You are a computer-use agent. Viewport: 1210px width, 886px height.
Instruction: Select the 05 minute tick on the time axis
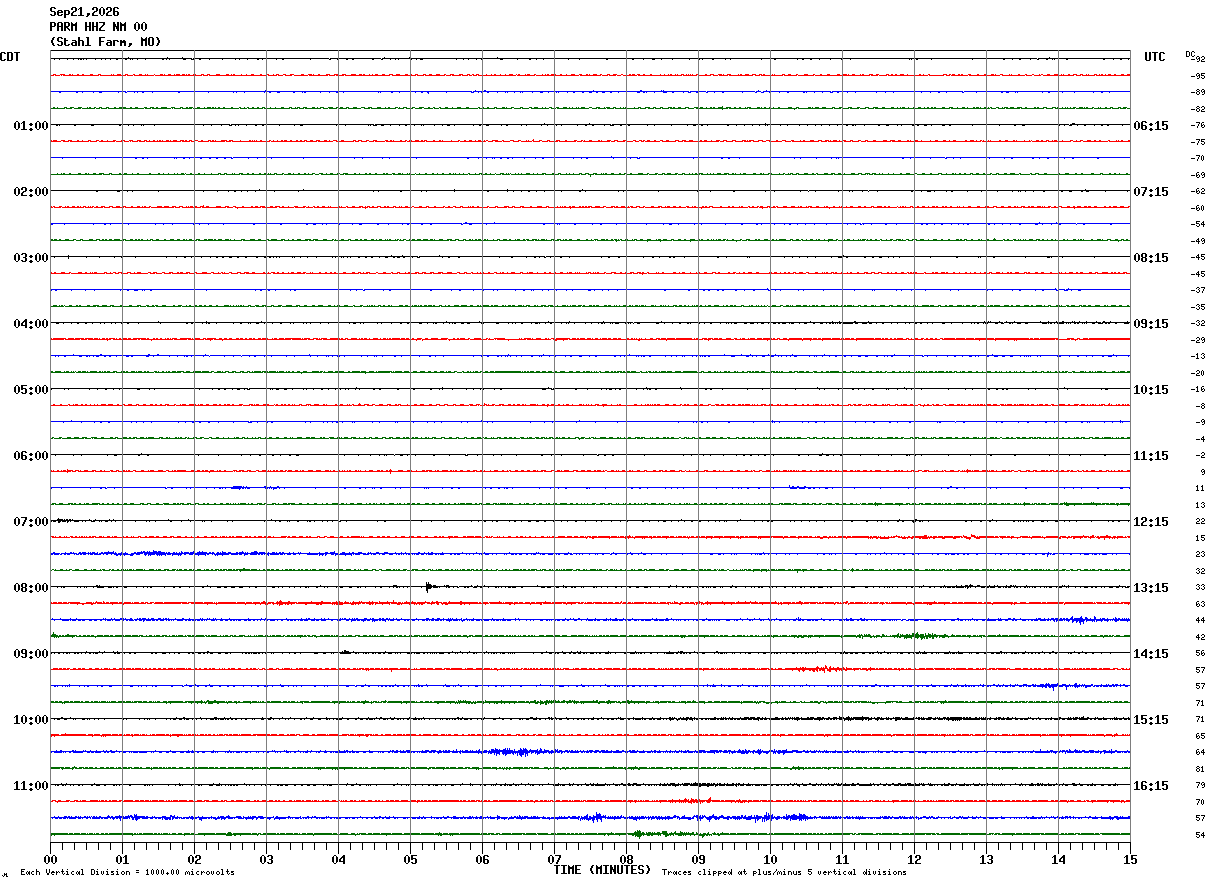[x=410, y=859]
